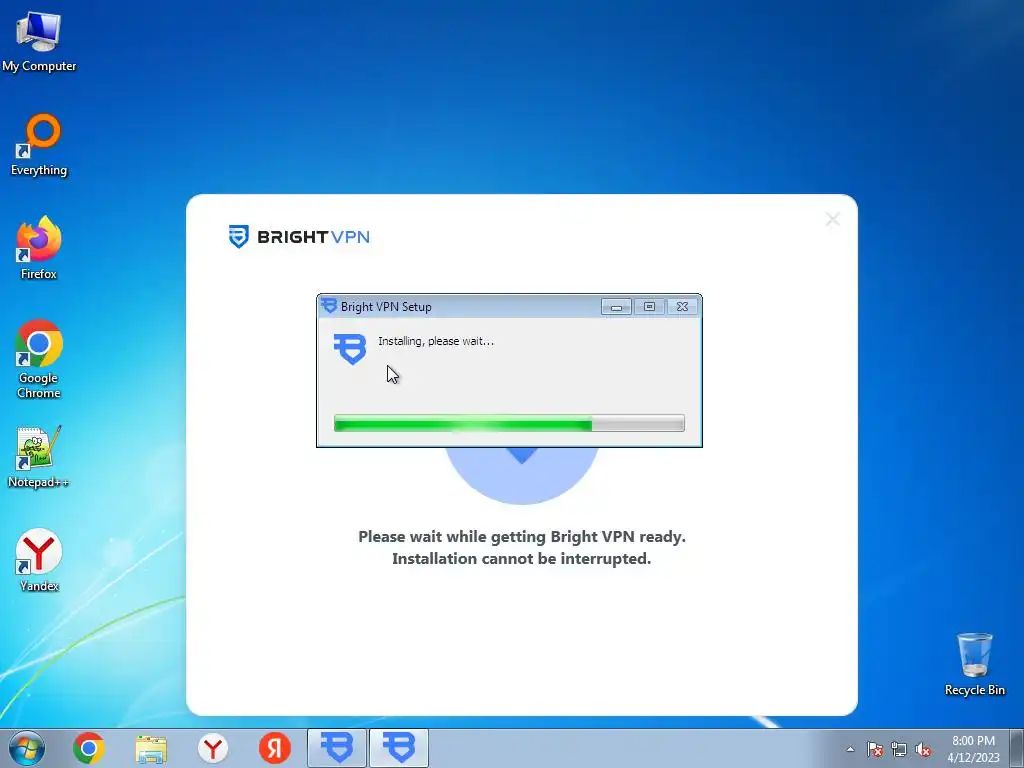Switch to second Bright VPN taskbar window
The height and width of the screenshot is (768, 1024).
pos(399,748)
